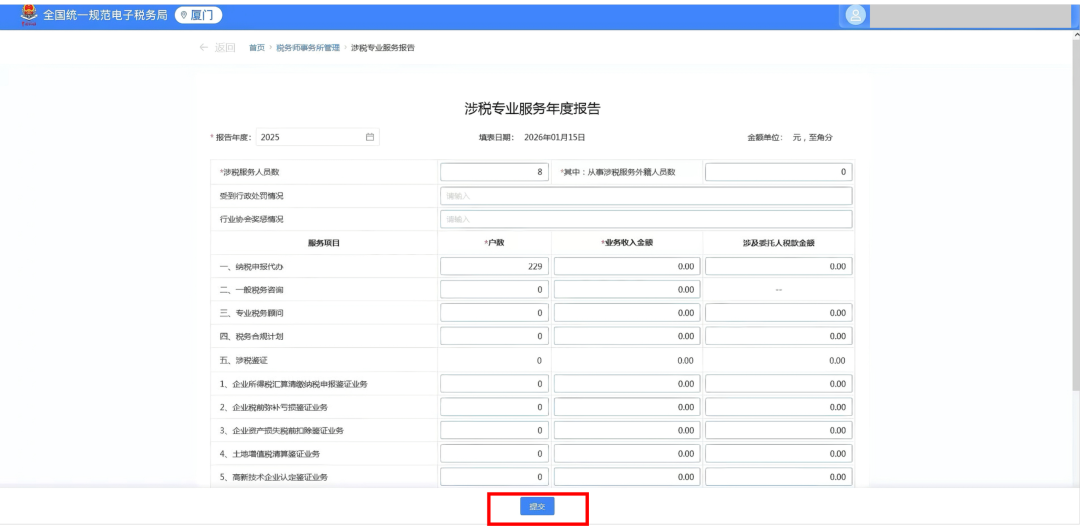Image resolution: width=1080 pixels, height=526 pixels.
Task: Click the 服务项目 column header
Action: click(x=324, y=243)
